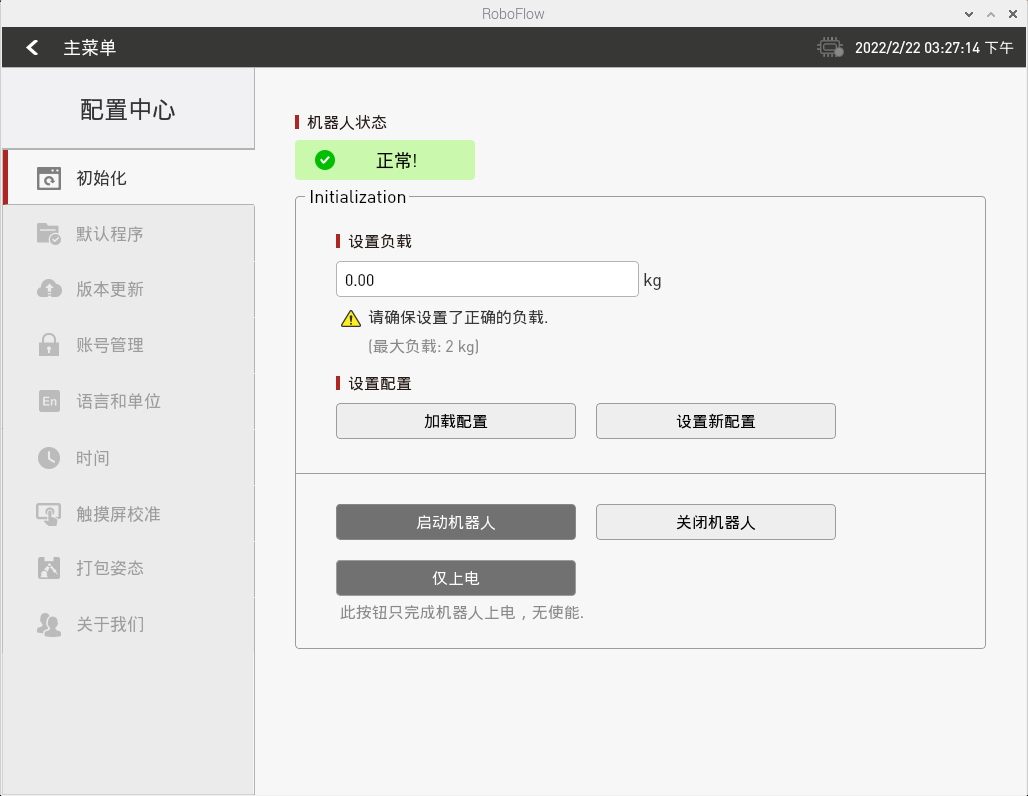1028x796 pixels.
Task: Click the 版本更新 cloud upload icon
Action: coord(49,289)
